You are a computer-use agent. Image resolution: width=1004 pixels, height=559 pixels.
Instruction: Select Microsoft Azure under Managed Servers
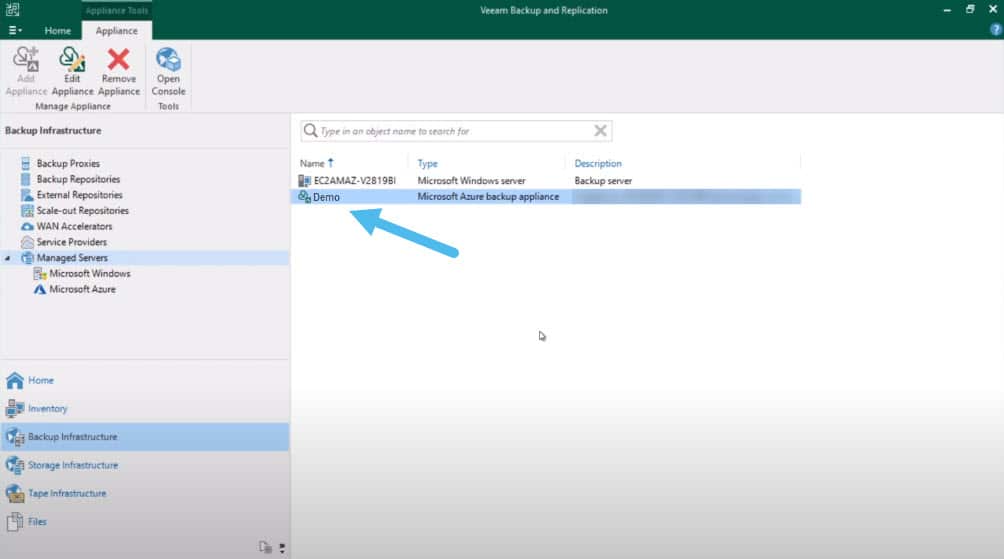pos(83,289)
